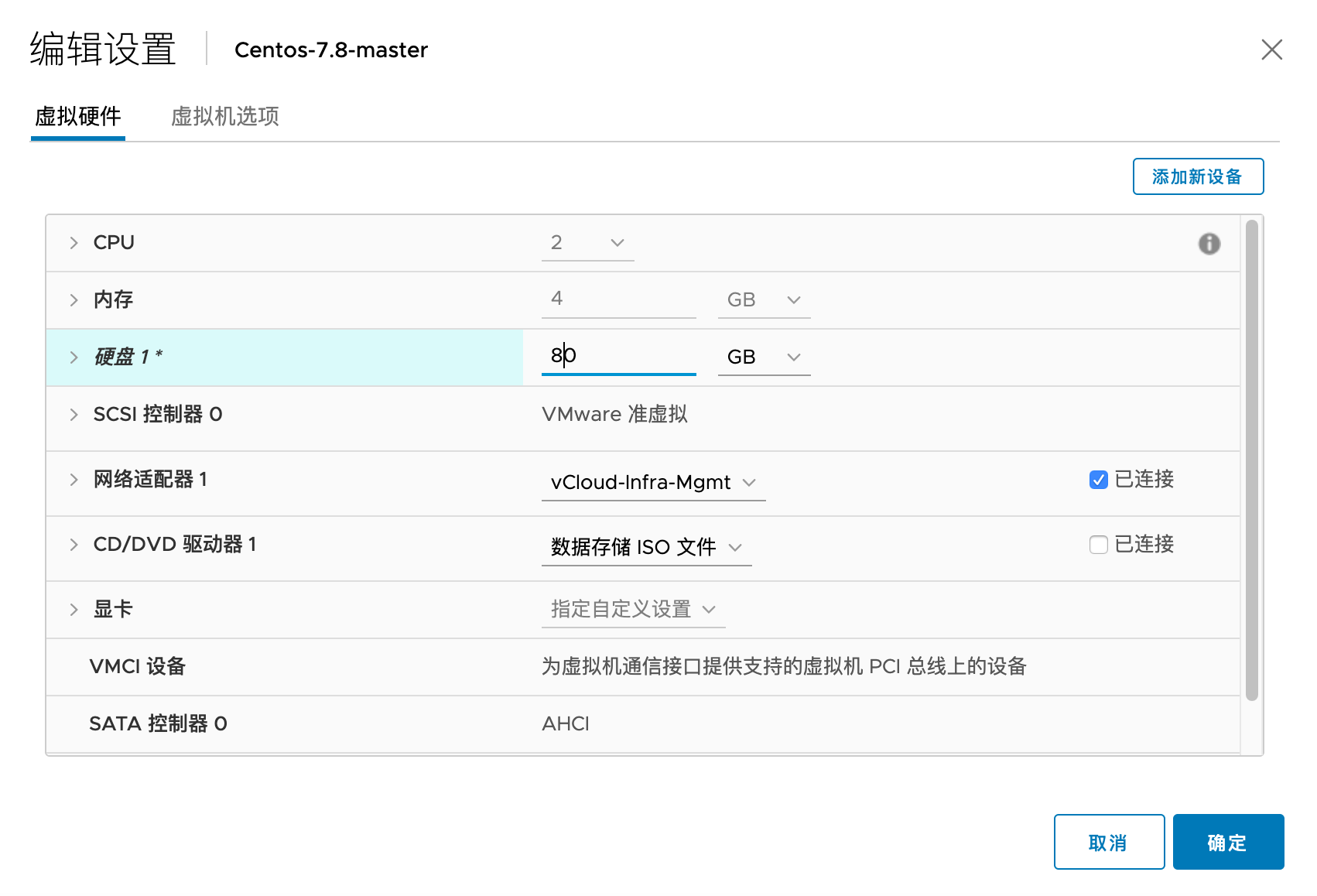The height and width of the screenshot is (896, 1317).
Task: Expand the CPU row
Action: (x=74, y=243)
